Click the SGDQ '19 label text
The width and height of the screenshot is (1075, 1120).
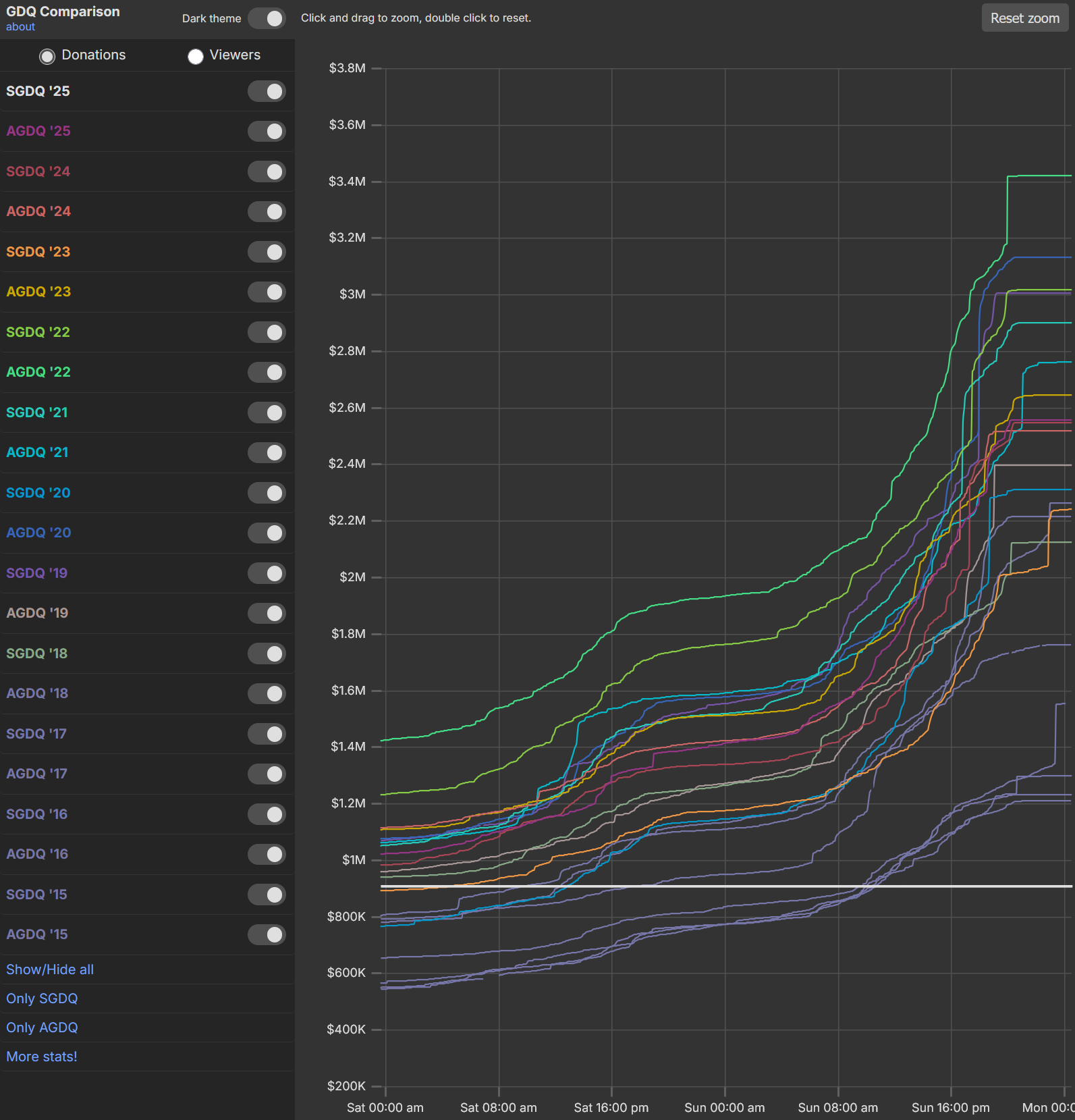click(x=36, y=573)
